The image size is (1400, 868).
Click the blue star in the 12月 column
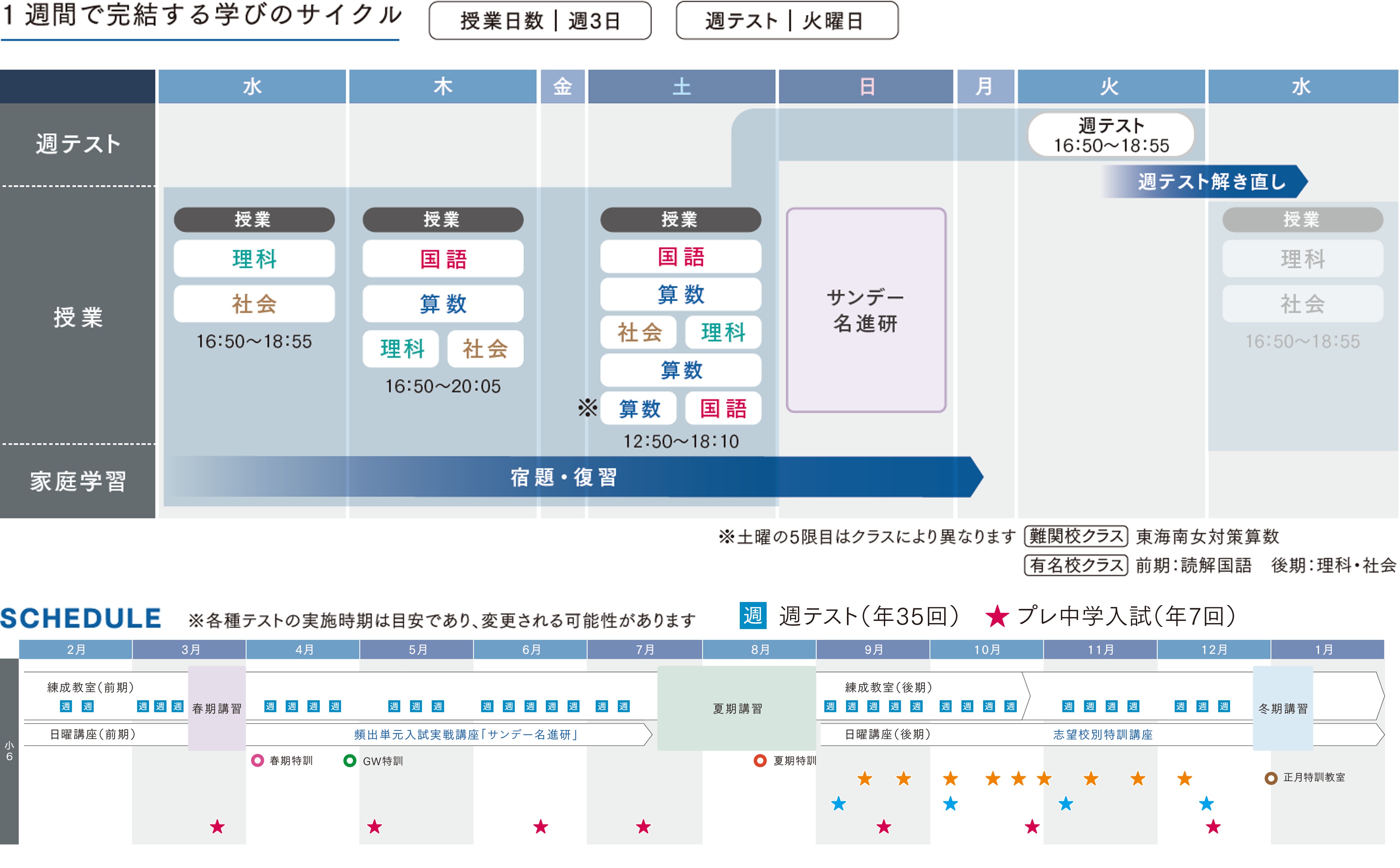click(x=1207, y=803)
